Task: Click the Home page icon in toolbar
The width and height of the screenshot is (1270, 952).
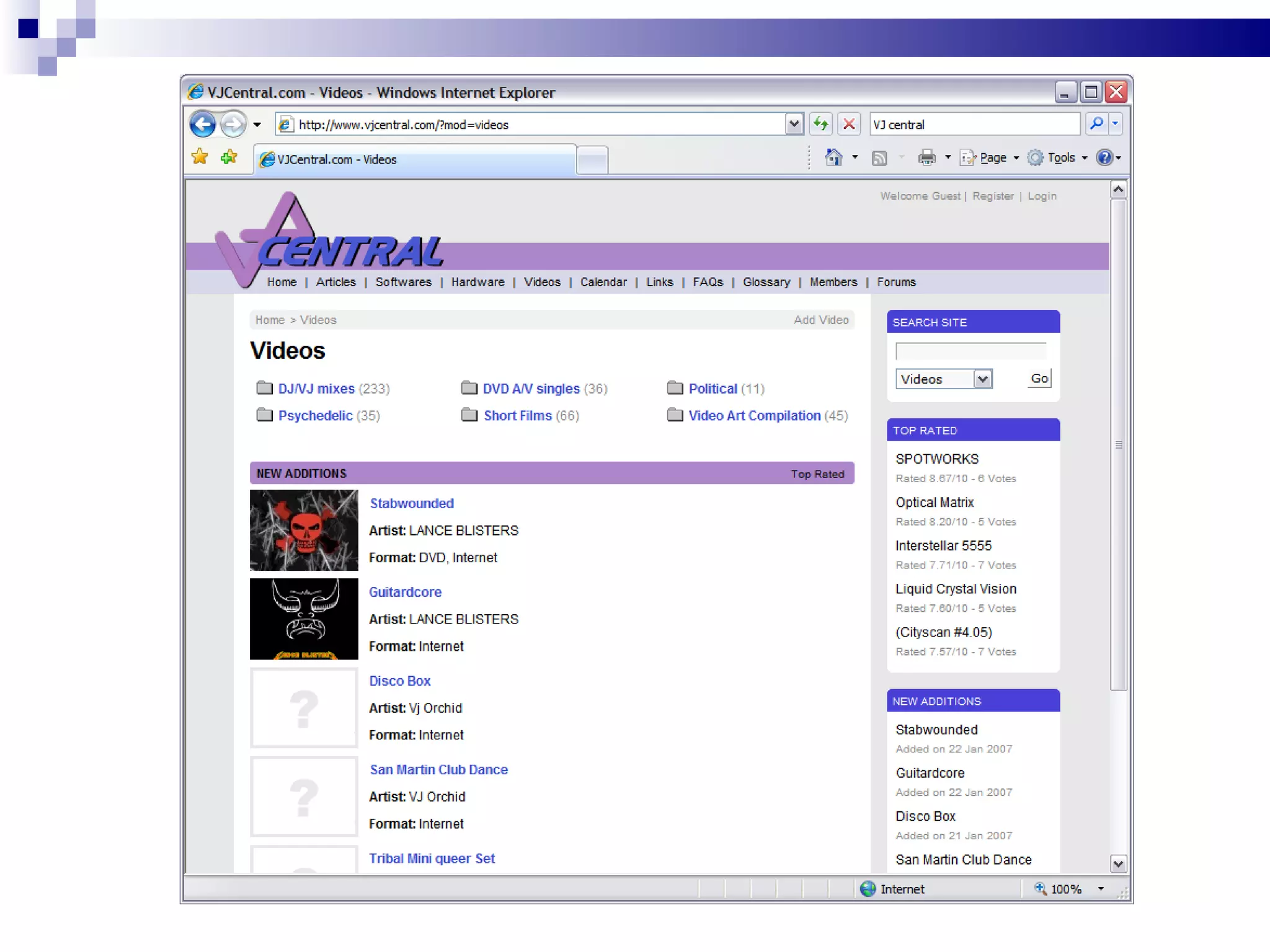Action: coord(833,157)
